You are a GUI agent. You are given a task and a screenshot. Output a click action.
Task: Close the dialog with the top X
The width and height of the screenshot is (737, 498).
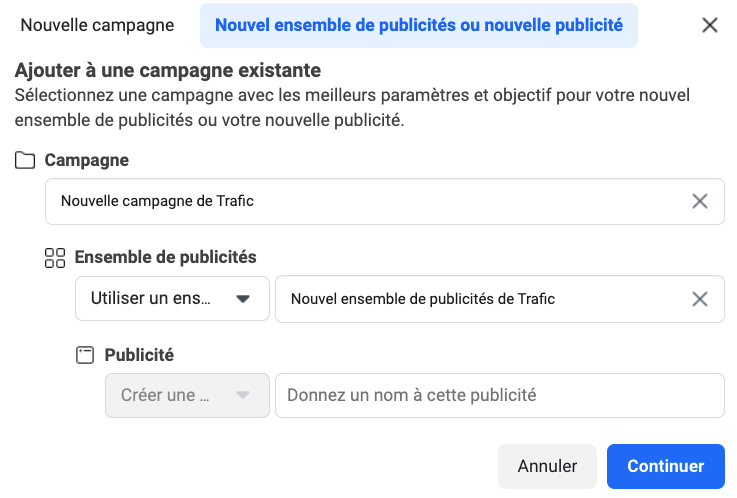click(x=710, y=25)
